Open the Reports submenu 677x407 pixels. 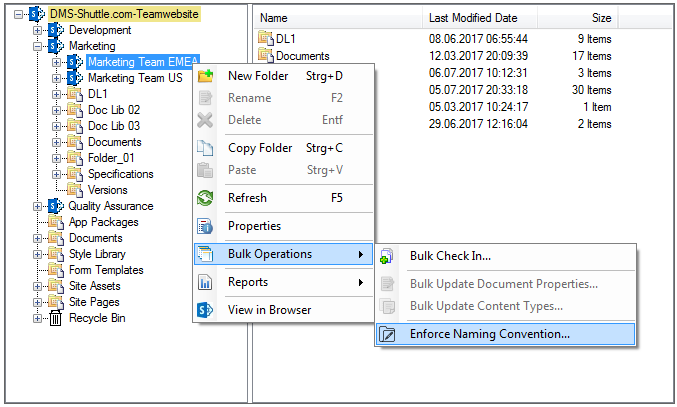tap(284, 282)
